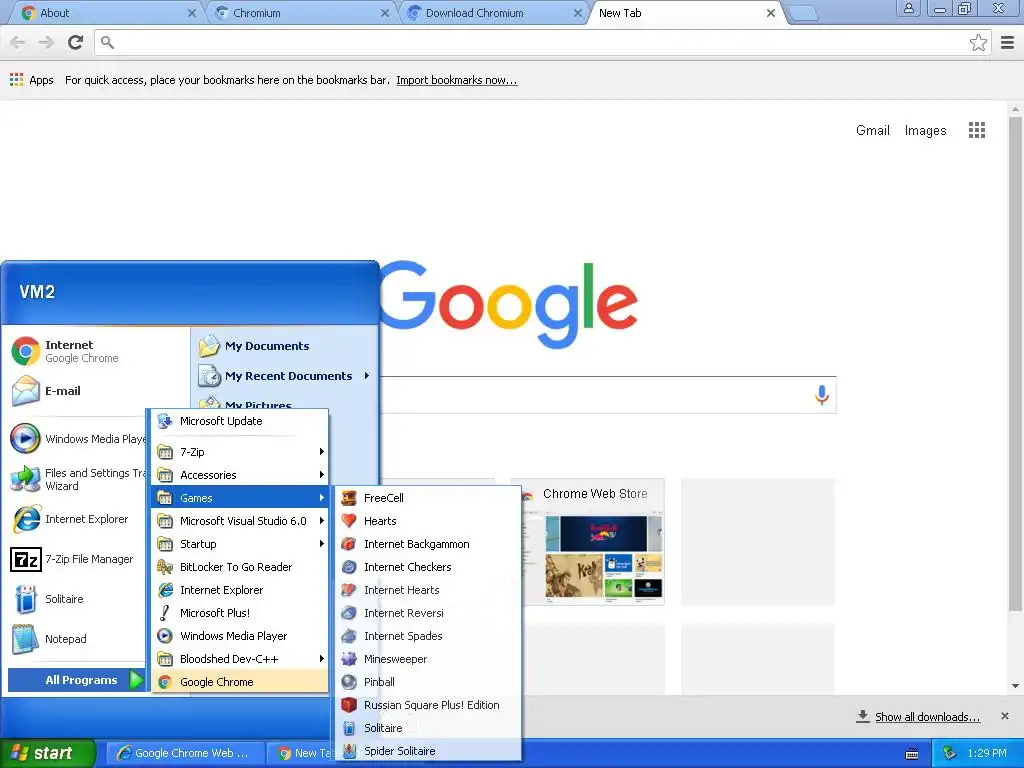Open Internet Explorer in All Programs list
Screen dimensions: 1024x768
coord(240,590)
